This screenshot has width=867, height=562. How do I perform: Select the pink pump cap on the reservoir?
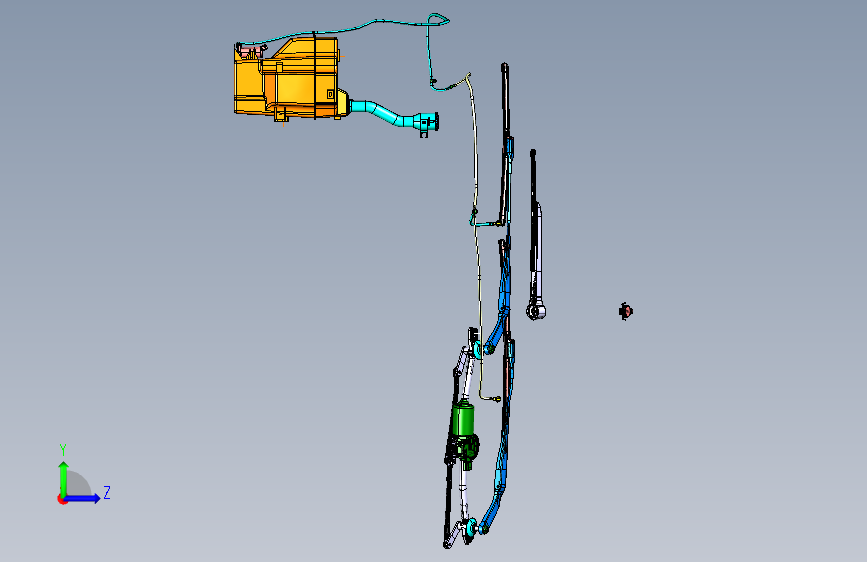click(250, 52)
